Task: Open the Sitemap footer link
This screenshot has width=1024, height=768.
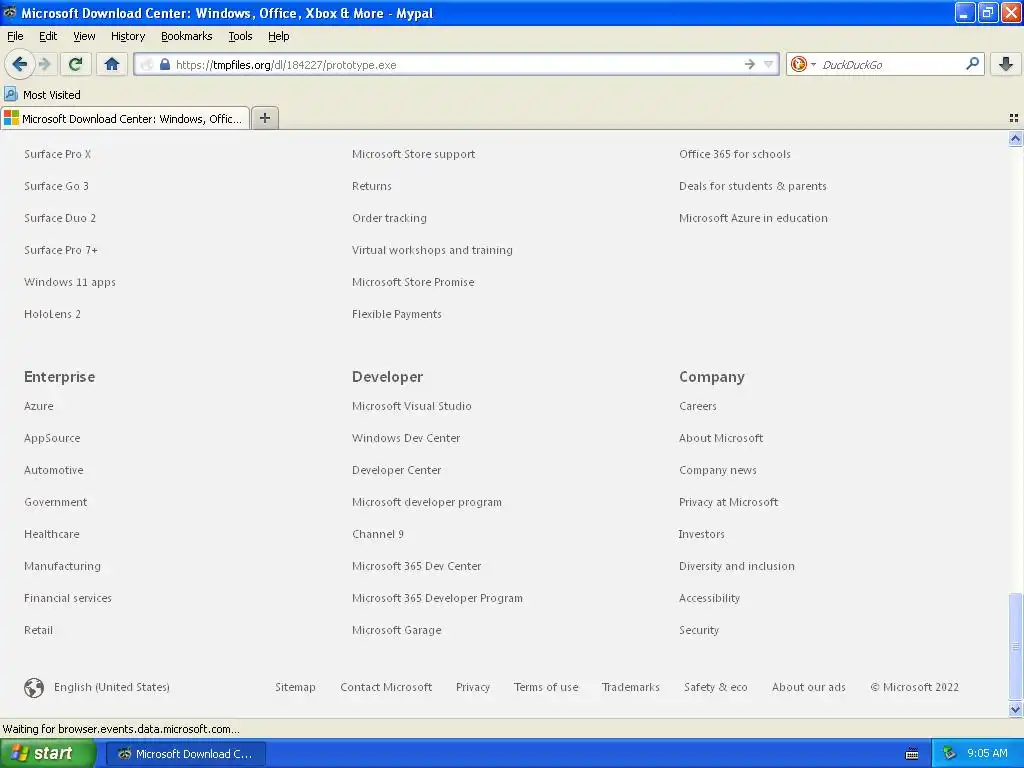Action: tap(295, 687)
